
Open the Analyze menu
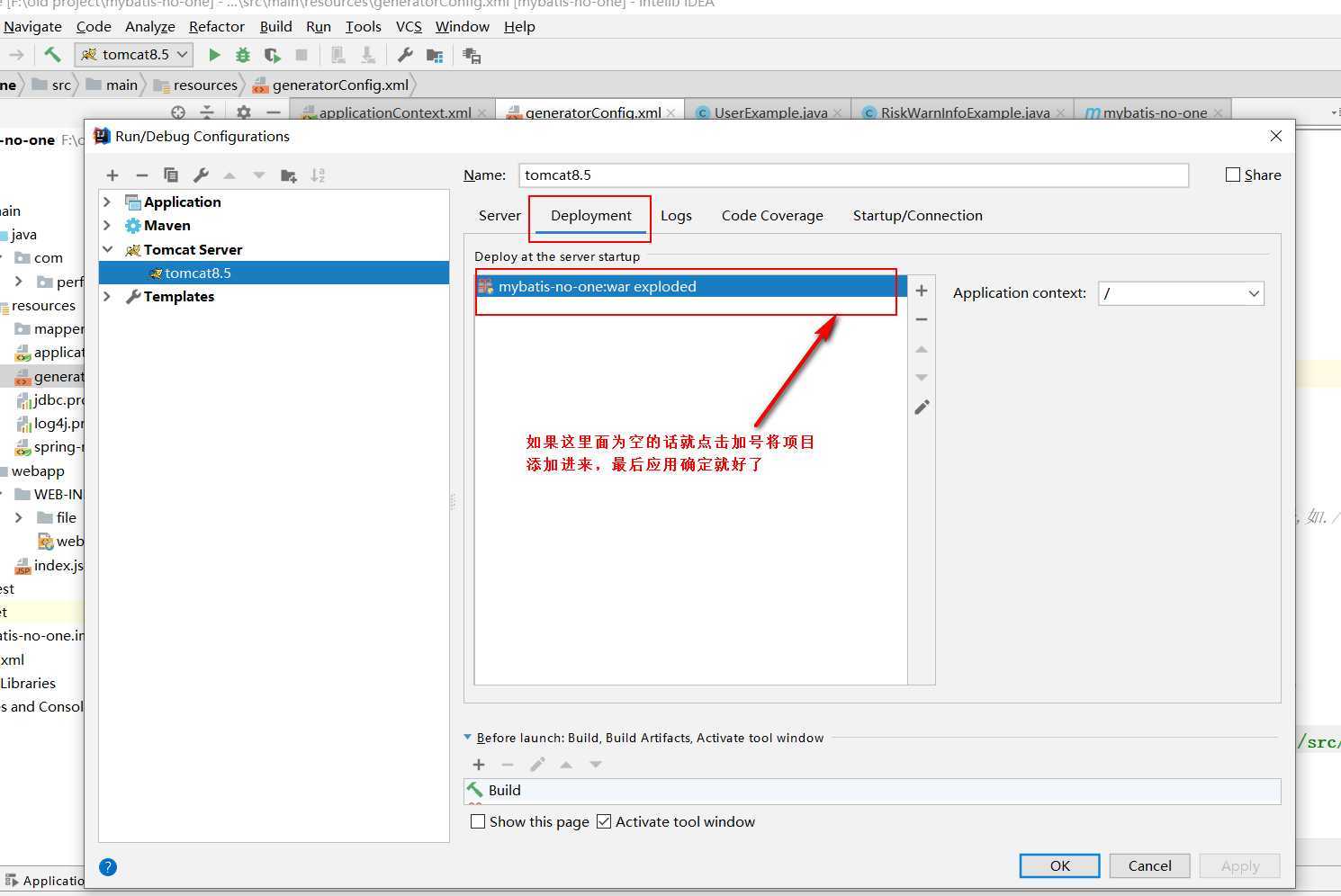(149, 27)
